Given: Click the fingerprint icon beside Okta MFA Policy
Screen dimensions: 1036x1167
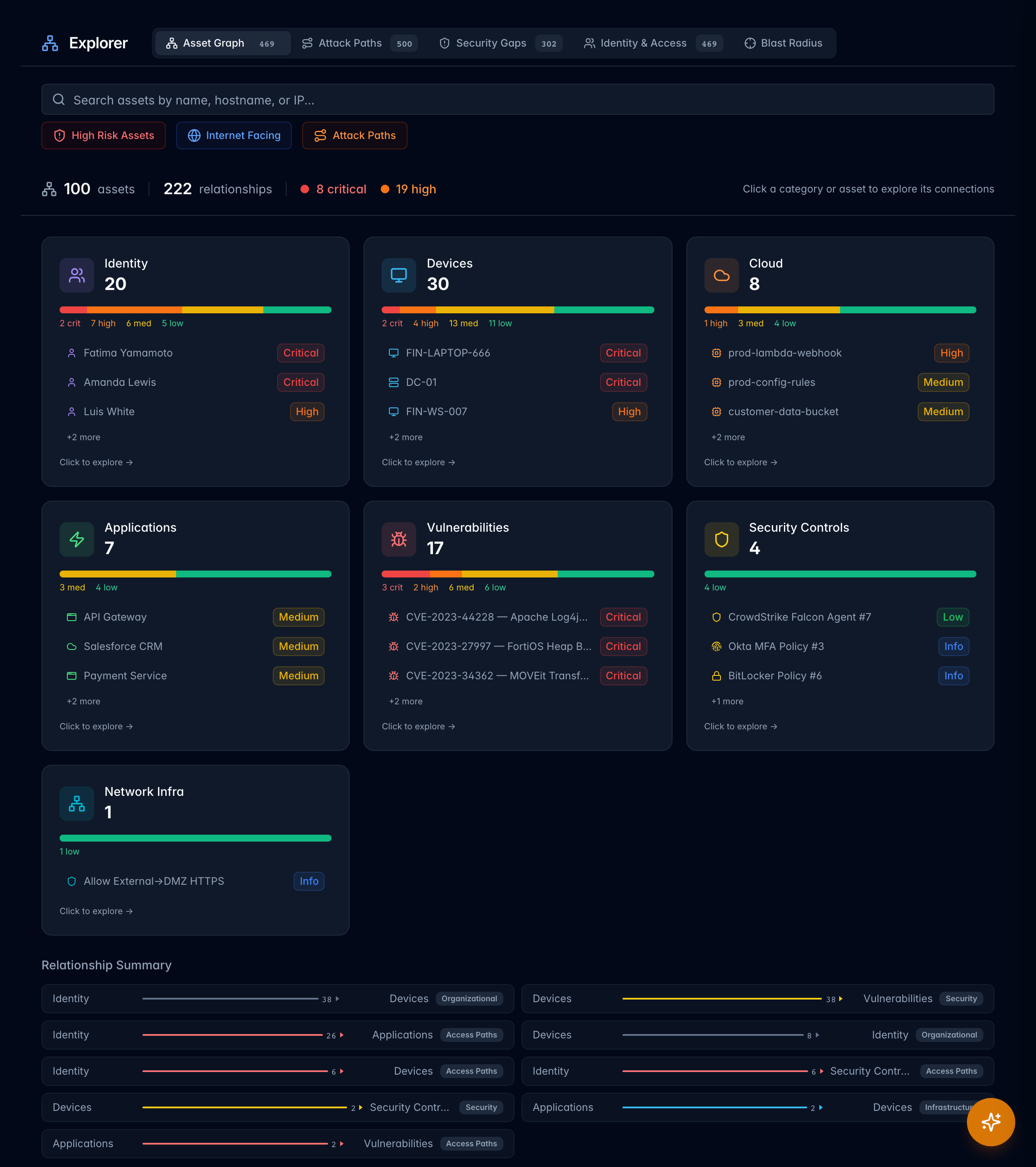Looking at the screenshot, I should pyautogui.click(x=716, y=647).
